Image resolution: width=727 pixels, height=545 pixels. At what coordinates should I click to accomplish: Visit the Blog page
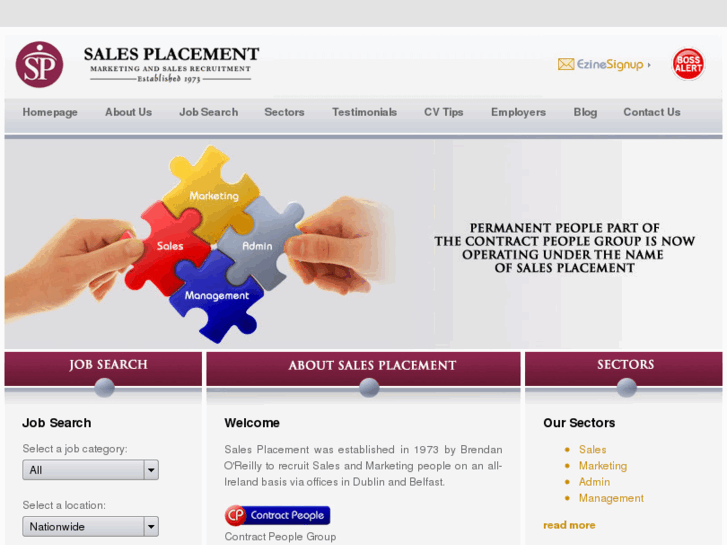pyautogui.click(x=585, y=112)
